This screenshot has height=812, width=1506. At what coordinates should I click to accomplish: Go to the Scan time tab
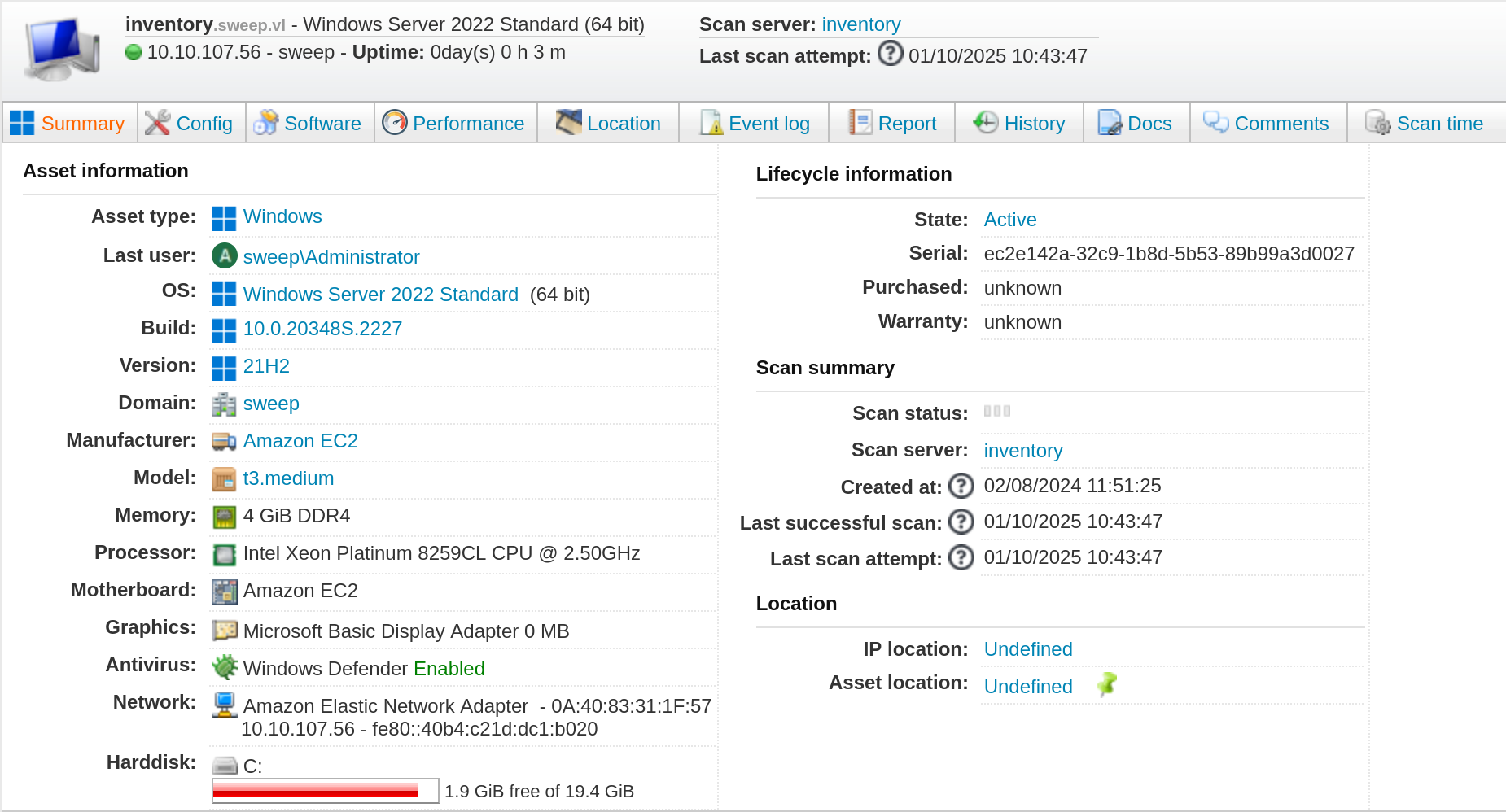(x=1425, y=124)
